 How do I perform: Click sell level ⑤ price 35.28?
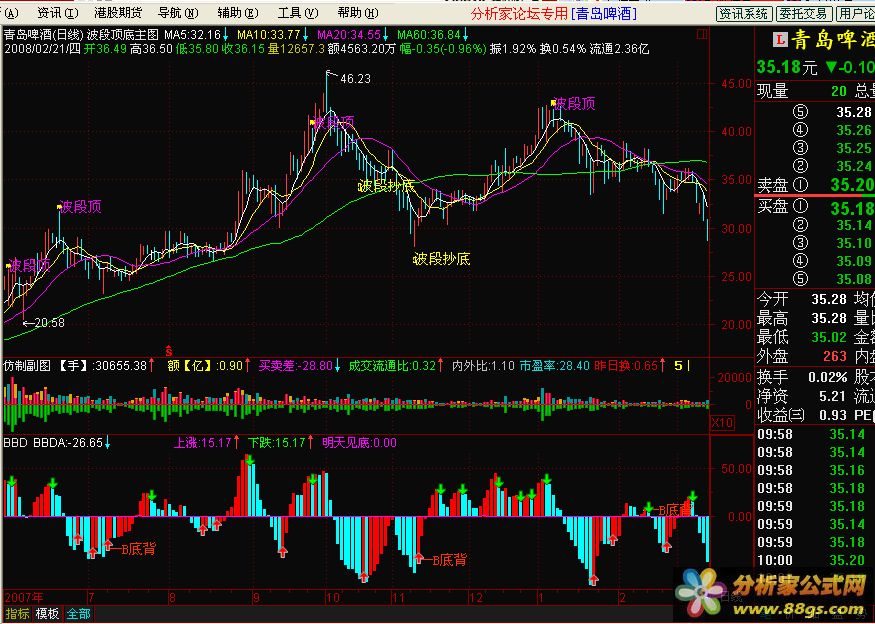[854, 112]
